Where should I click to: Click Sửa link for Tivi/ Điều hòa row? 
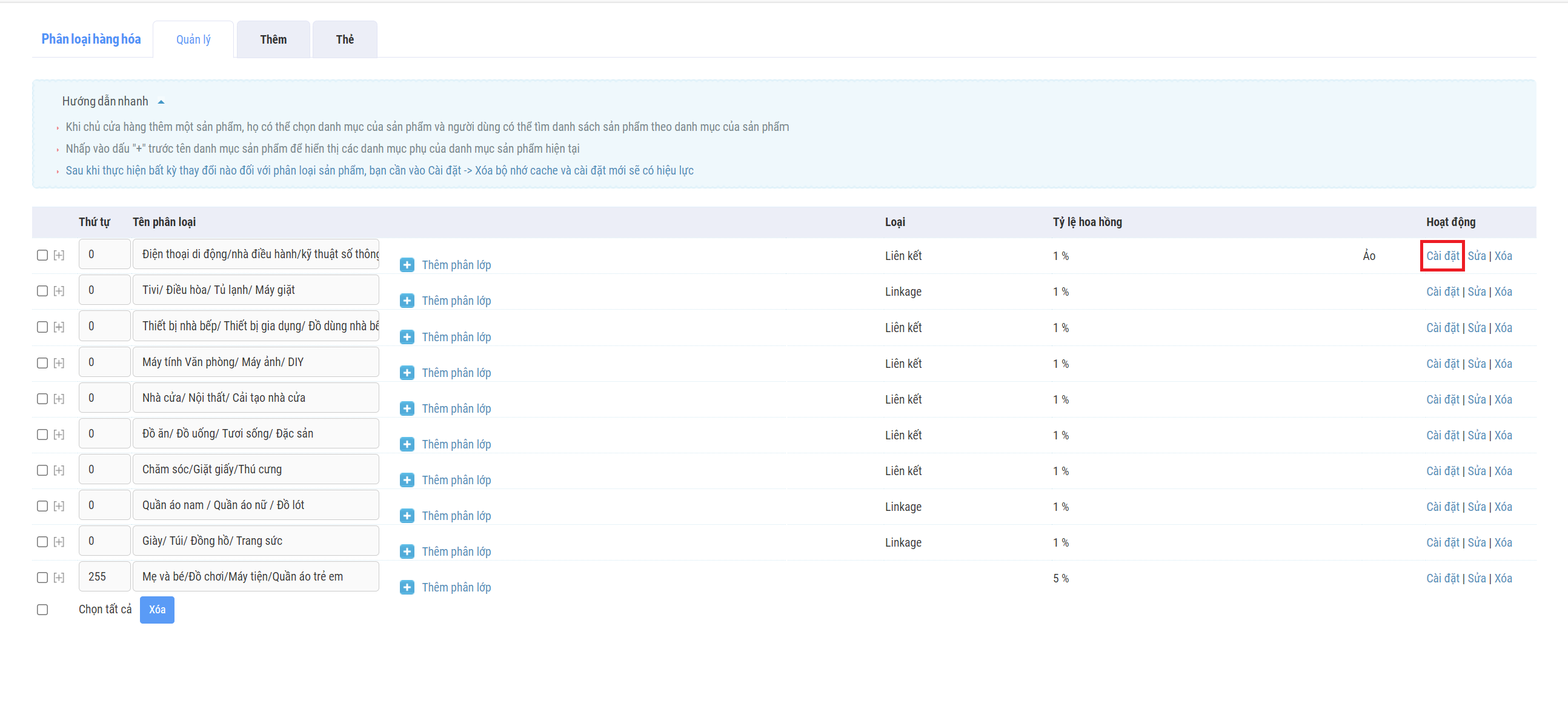click(1476, 292)
